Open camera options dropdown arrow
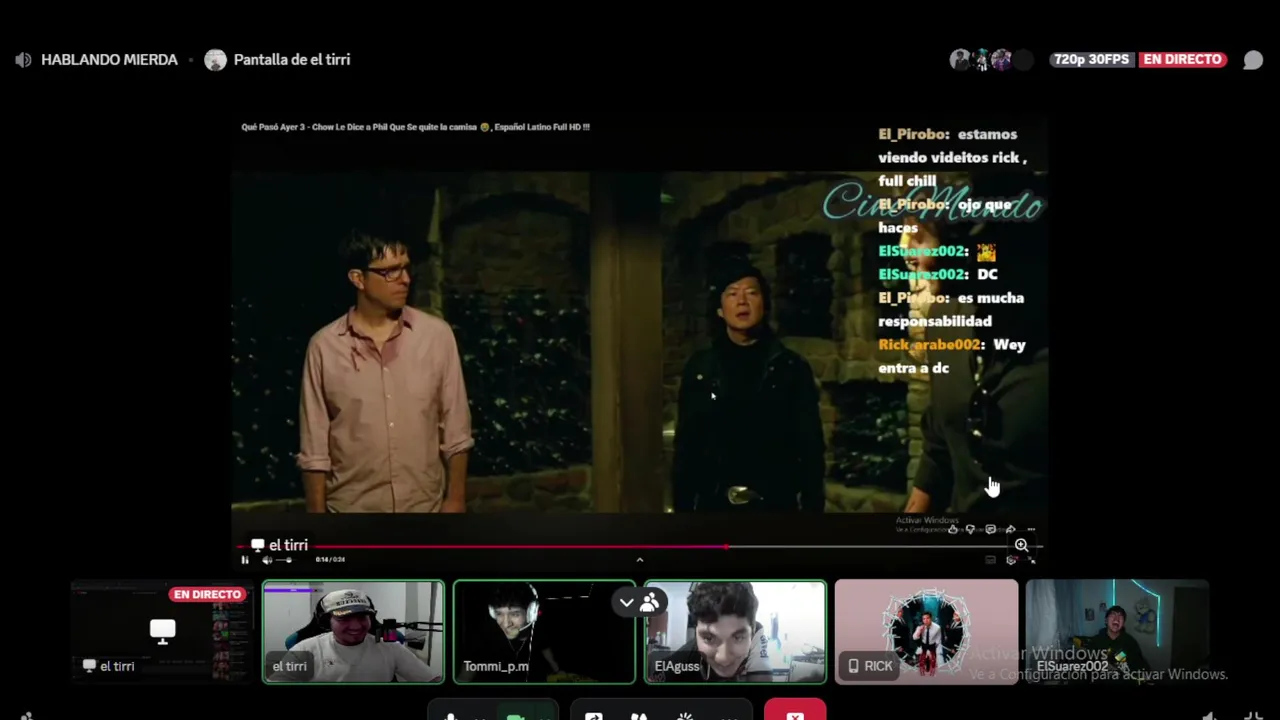Image resolution: width=1280 pixels, height=720 pixels. [545, 716]
